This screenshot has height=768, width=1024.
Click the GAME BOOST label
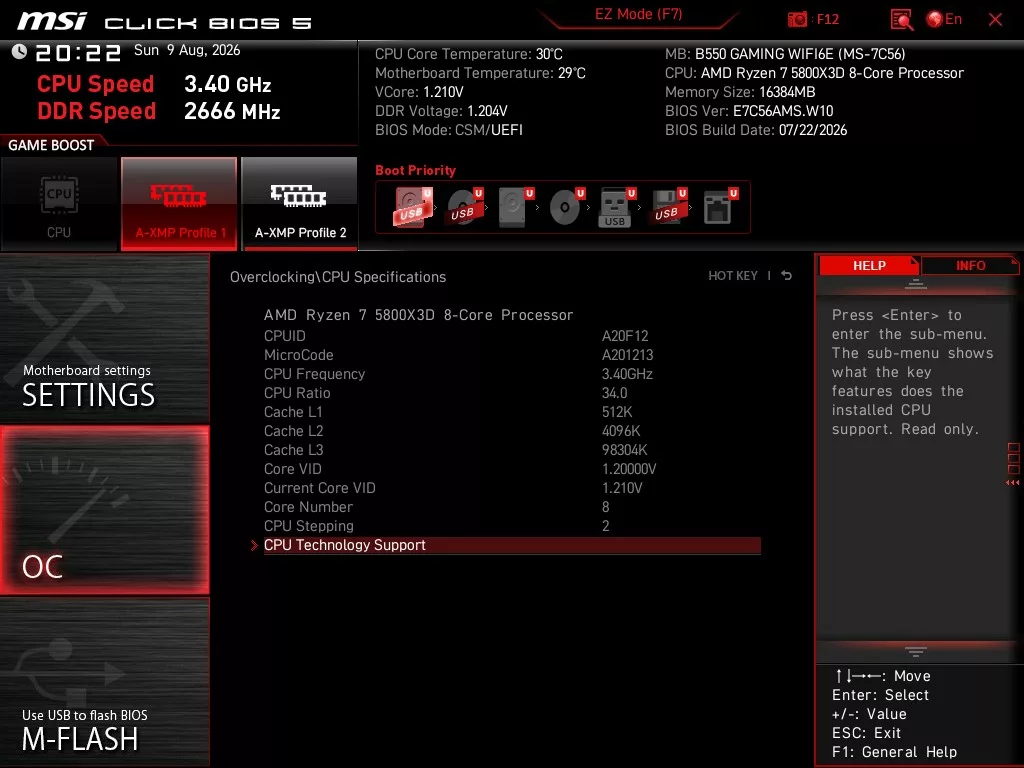[51, 145]
